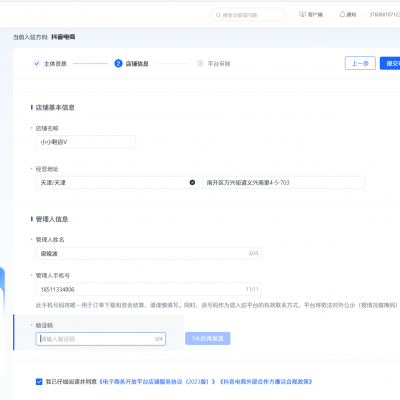400x400 pixels.
Task: Click the 店铺基本信息 section heading
Action: (55, 107)
